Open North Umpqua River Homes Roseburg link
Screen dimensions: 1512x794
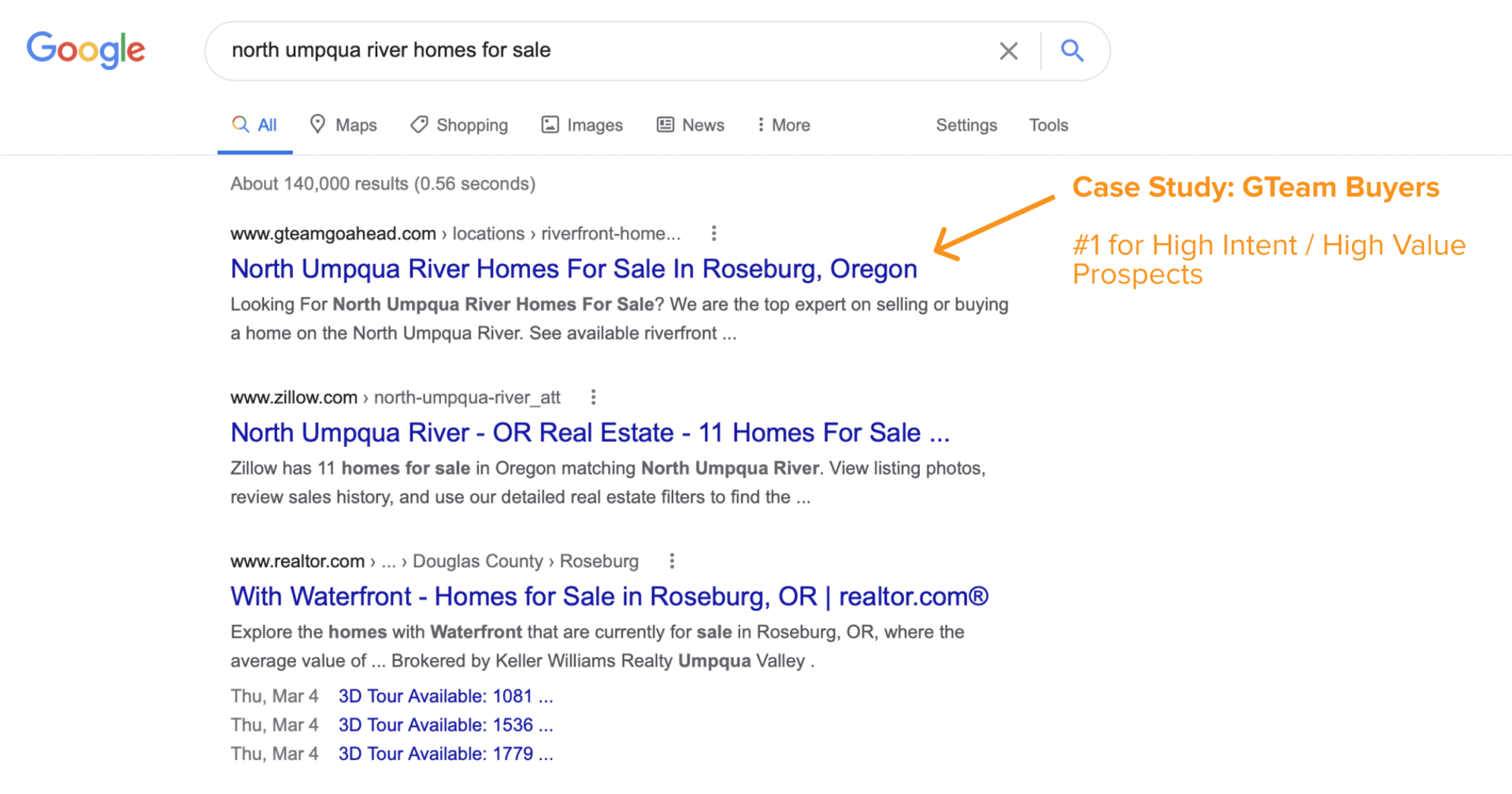573,269
